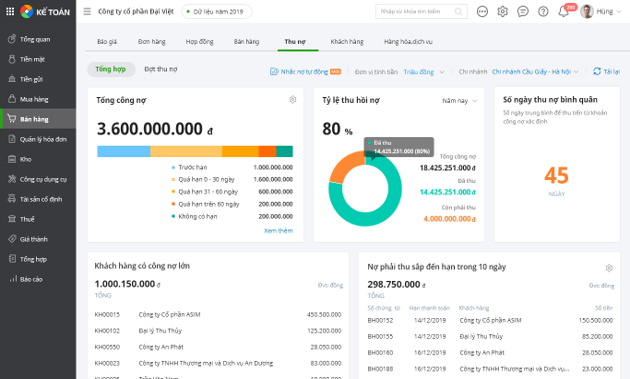Switch to Đợt thu nợ view
The height and width of the screenshot is (379, 630).
(161, 69)
